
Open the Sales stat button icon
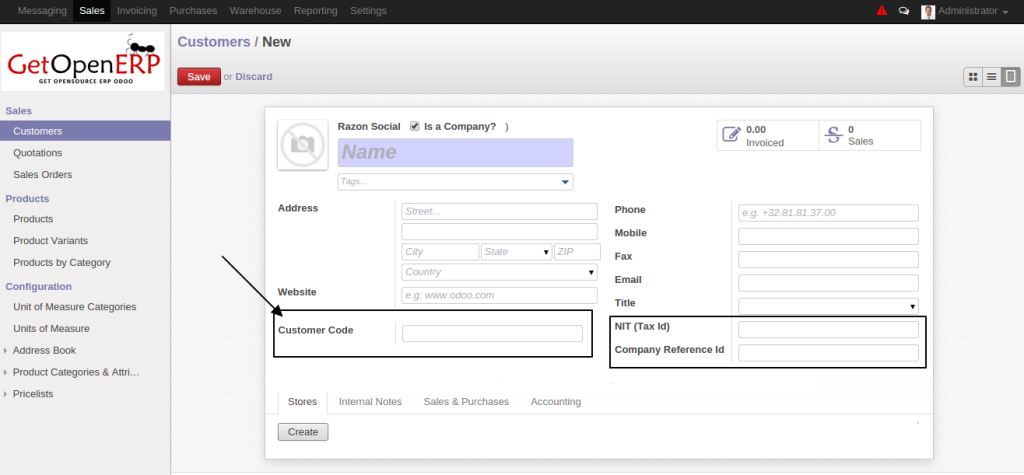832,135
